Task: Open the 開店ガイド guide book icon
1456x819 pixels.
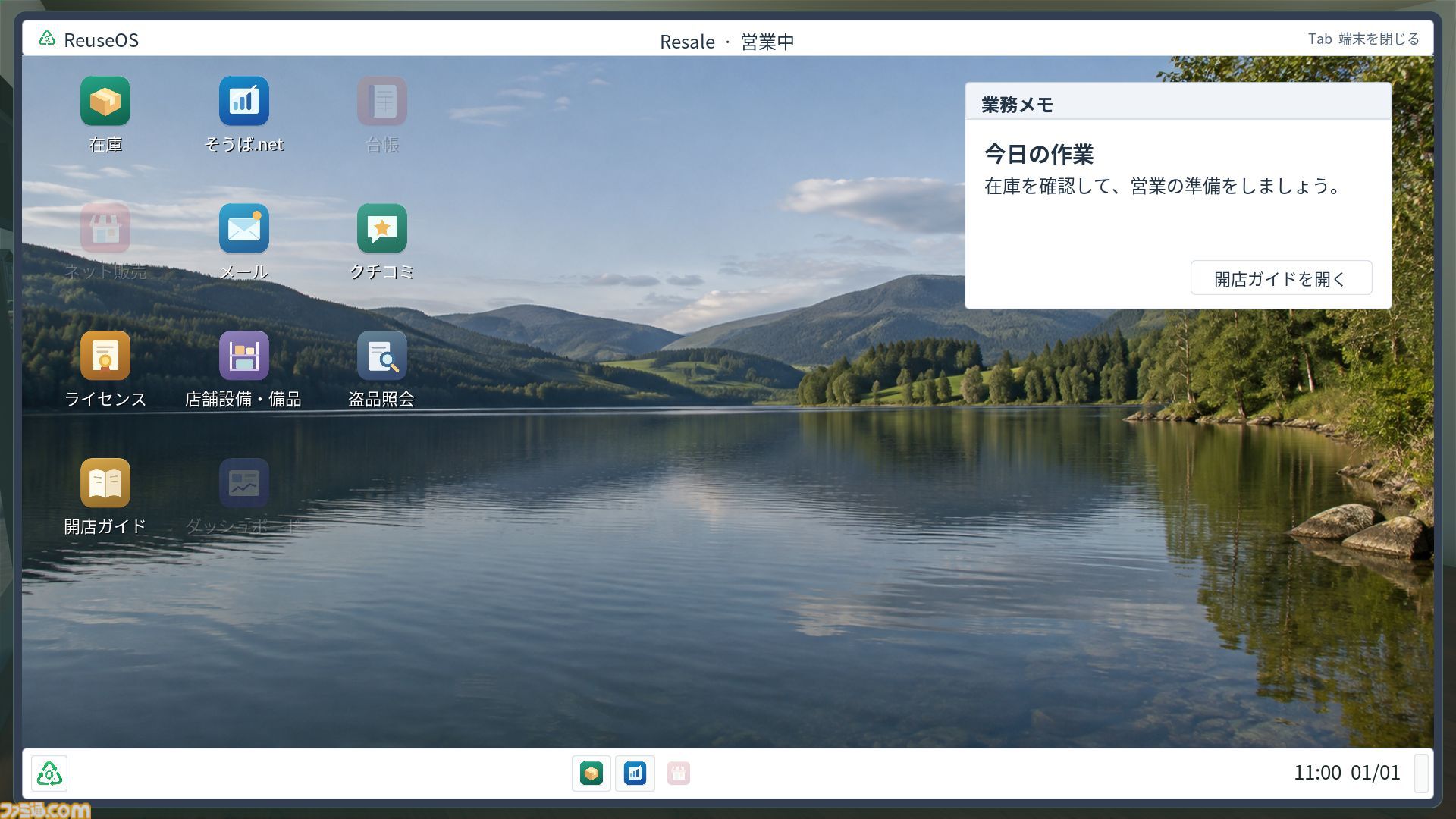Action: [105, 483]
